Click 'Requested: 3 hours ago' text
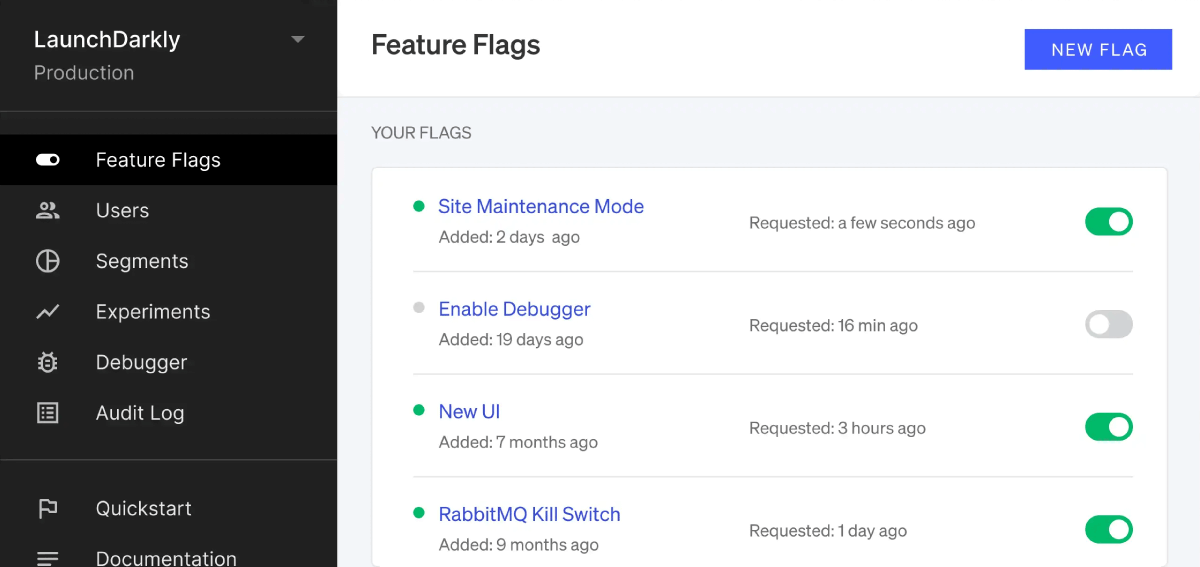The width and height of the screenshot is (1200, 567). point(837,428)
